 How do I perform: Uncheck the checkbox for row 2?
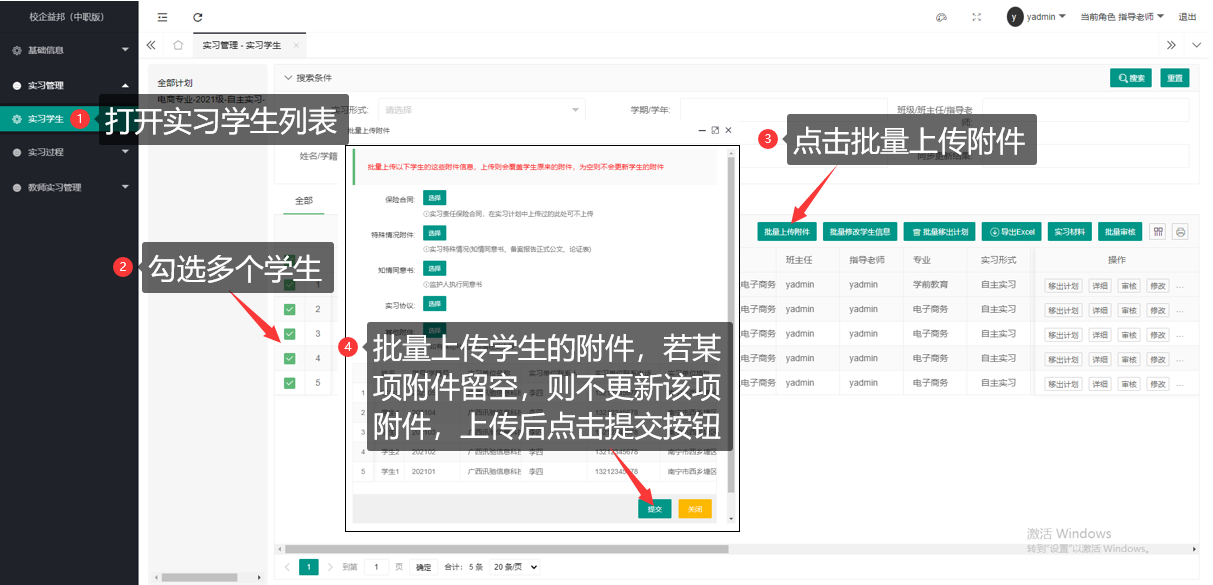point(290,310)
